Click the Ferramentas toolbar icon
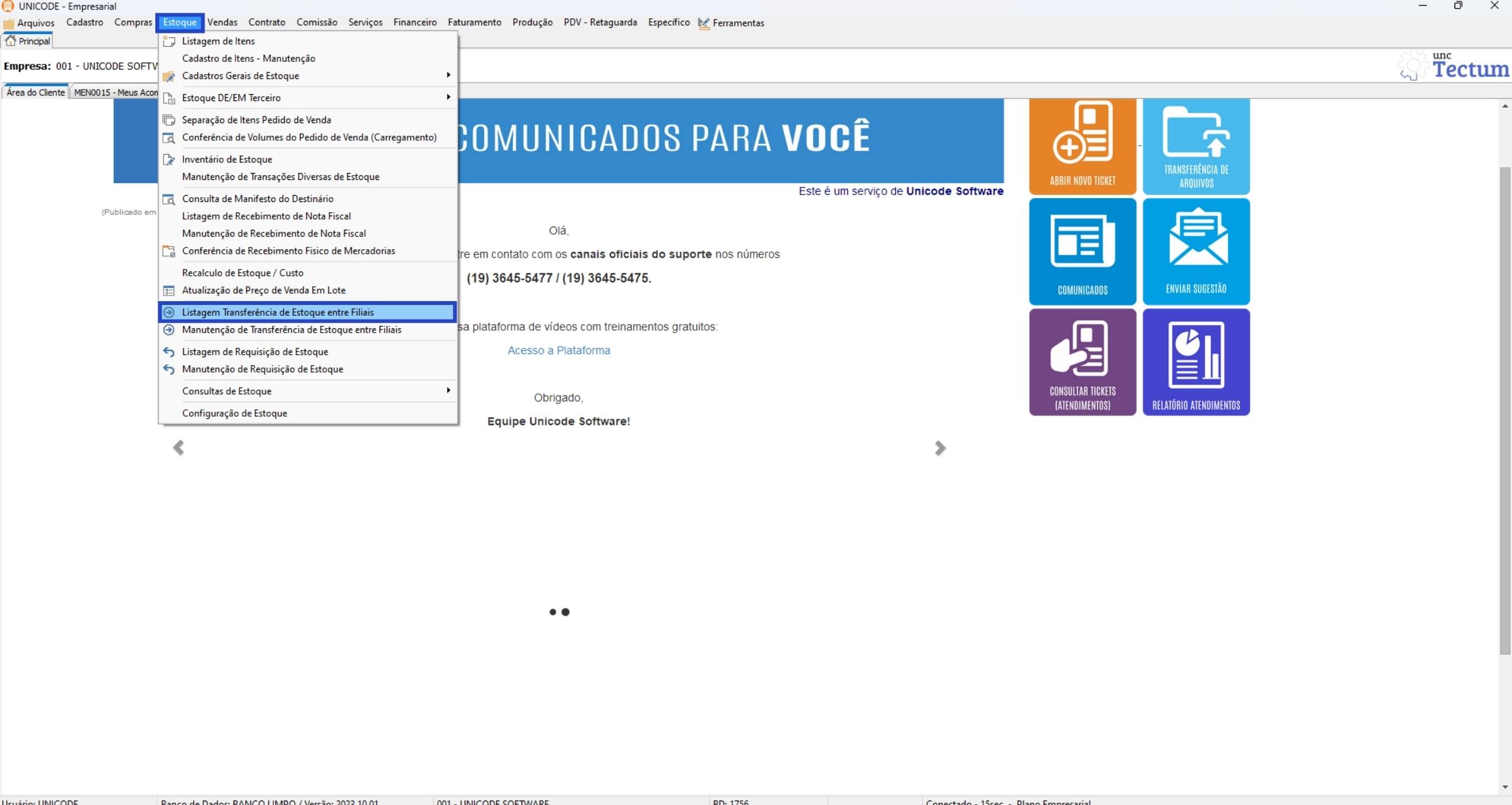The width and height of the screenshot is (1512, 805). point(703,23)
